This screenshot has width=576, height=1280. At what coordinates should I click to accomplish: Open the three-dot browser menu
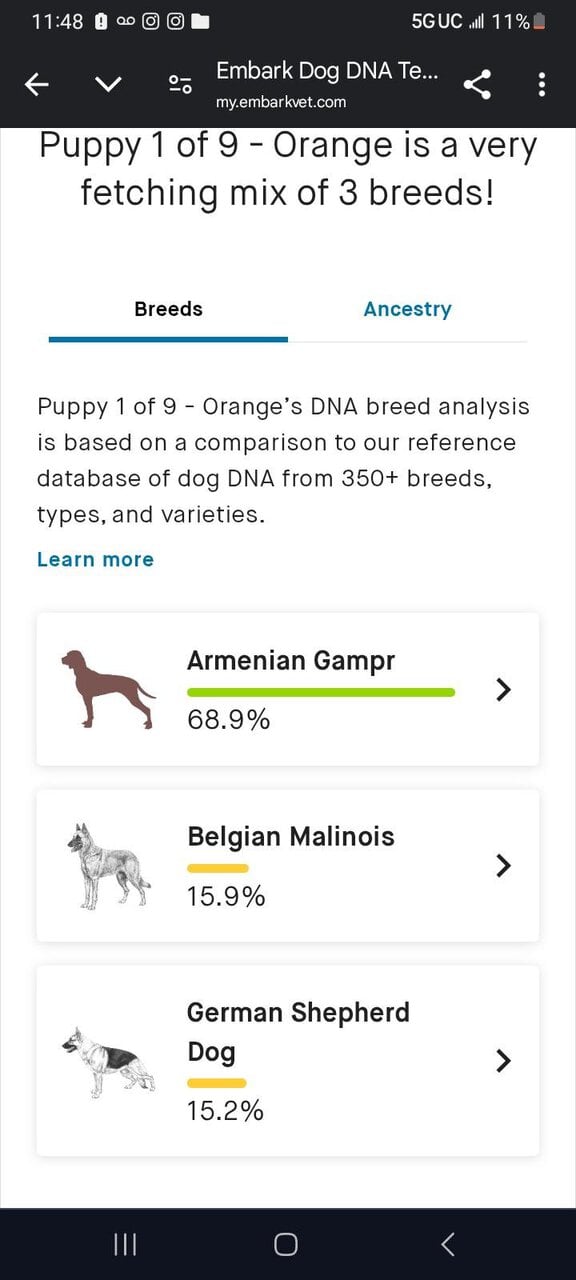[x=542, y=85]
